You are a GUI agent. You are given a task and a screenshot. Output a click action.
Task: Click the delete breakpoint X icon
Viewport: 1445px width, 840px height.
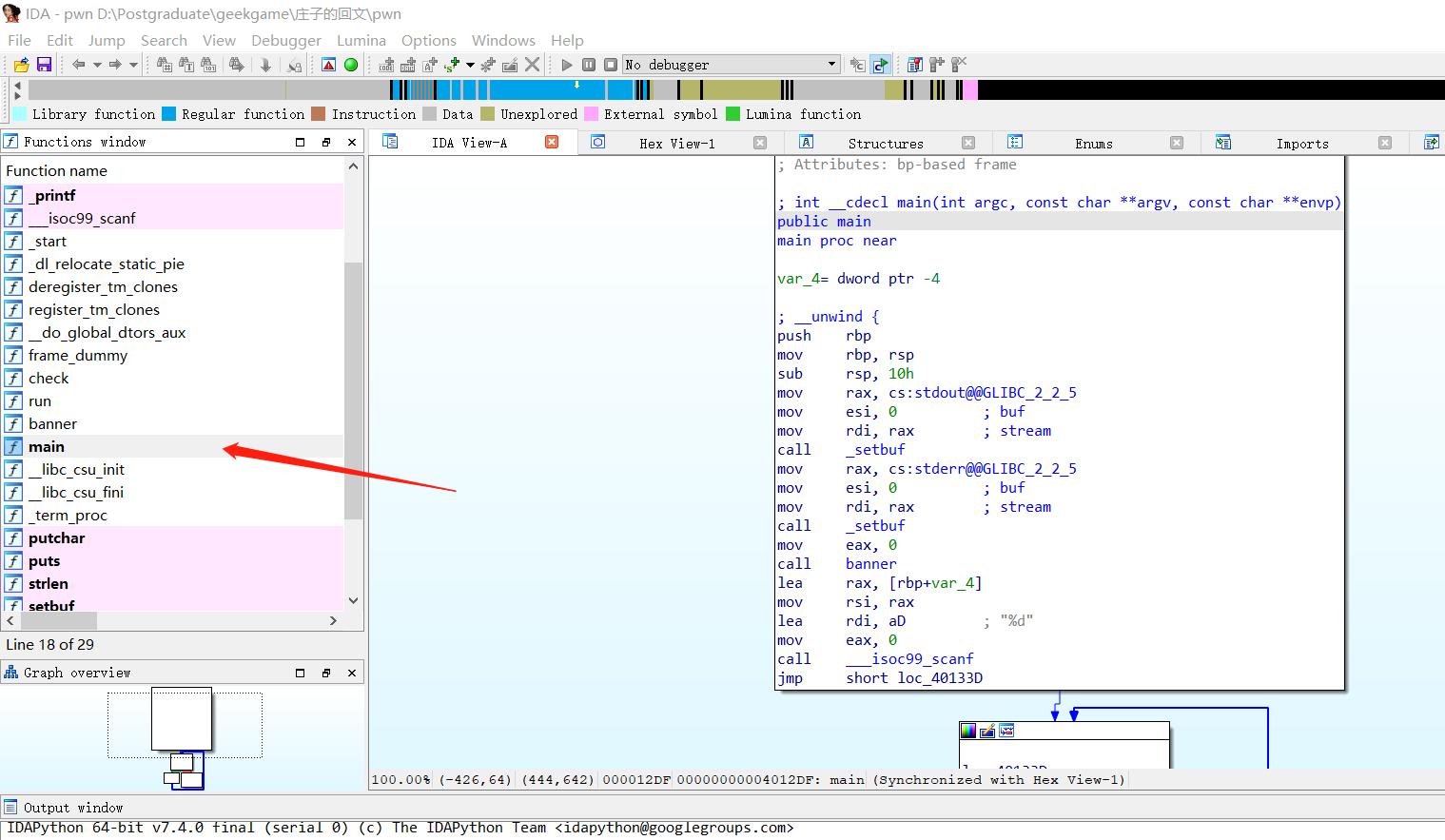[x=959, y=65]
